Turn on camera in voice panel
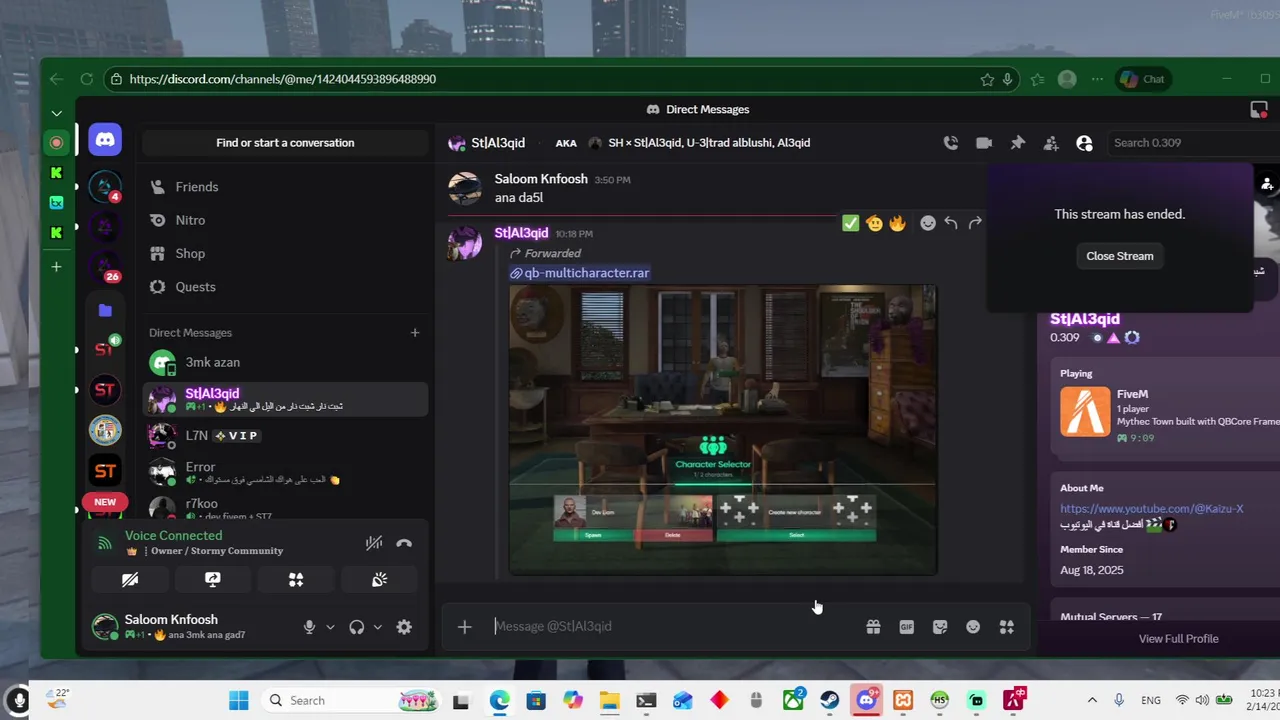Viewport: 1280px width, 720px height. pyautogui.click(x=130, y=580)
